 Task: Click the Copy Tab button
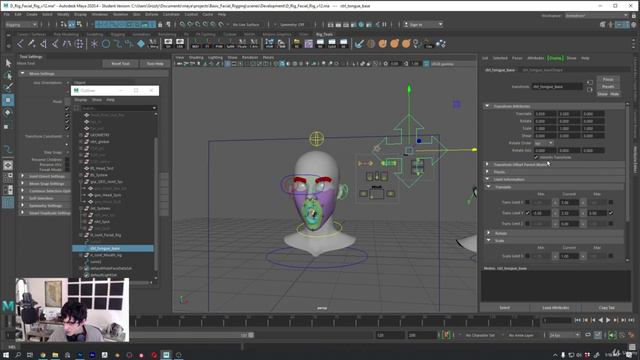[x=607, y=308]
